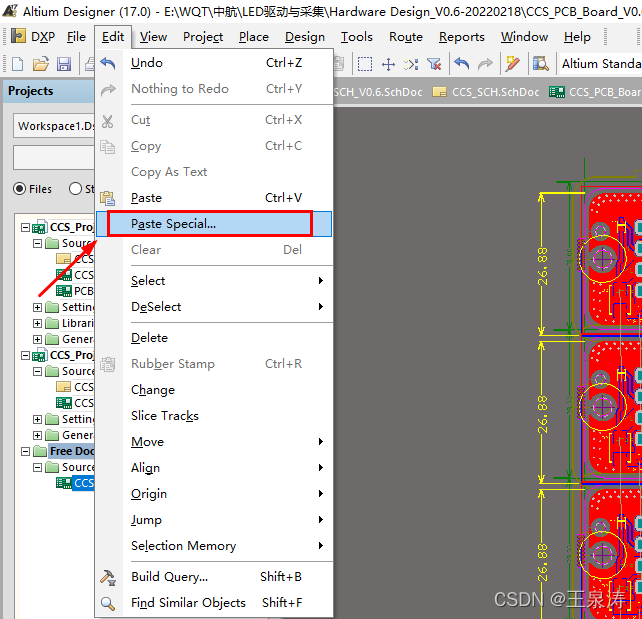Click the Deselect All toolbar icon

pyautogui.click(x=411, y=64)
